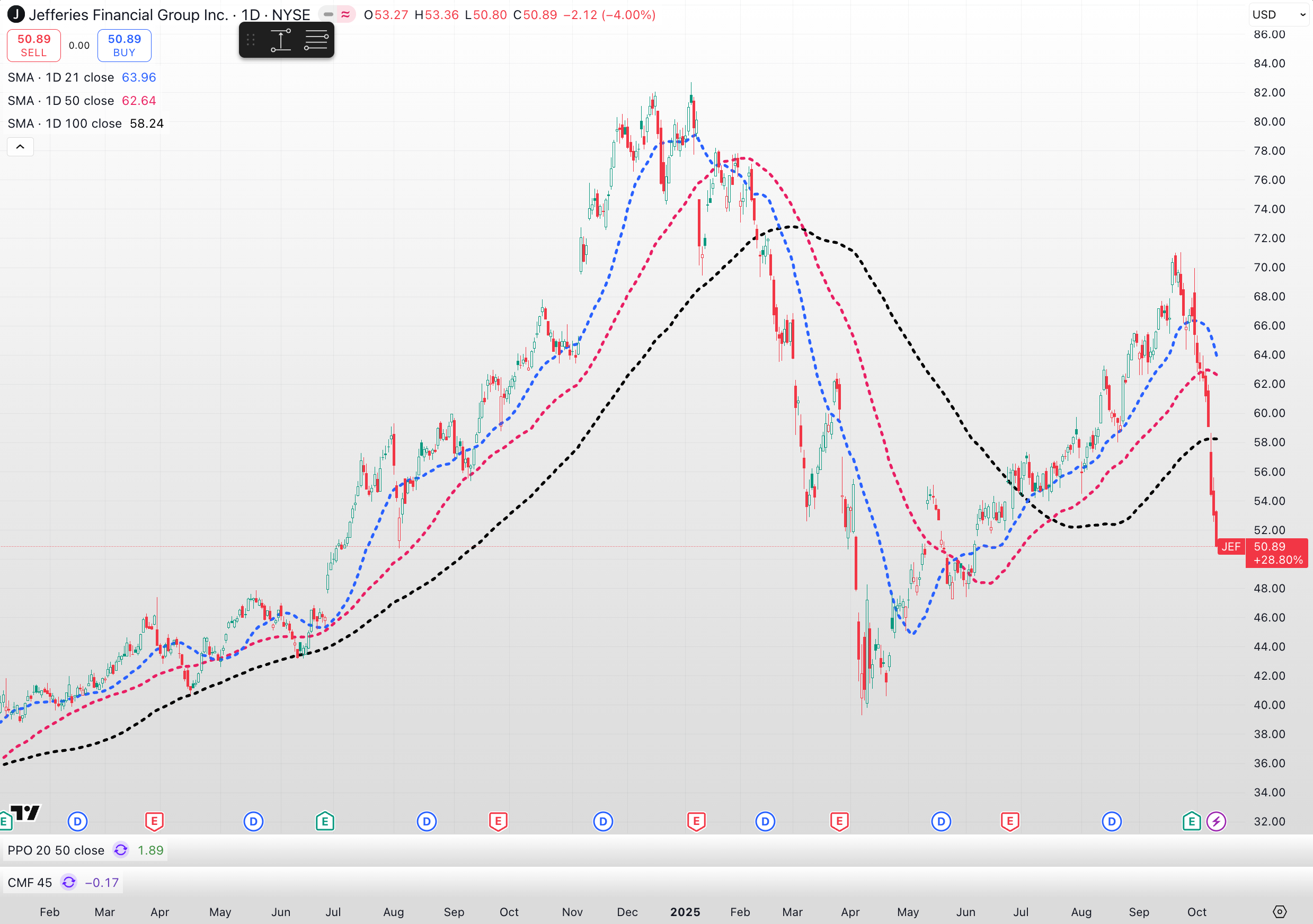Click the PPO indicator refresh icon
This screenshot has height=924, width=1313.
(x=121, y=850)
